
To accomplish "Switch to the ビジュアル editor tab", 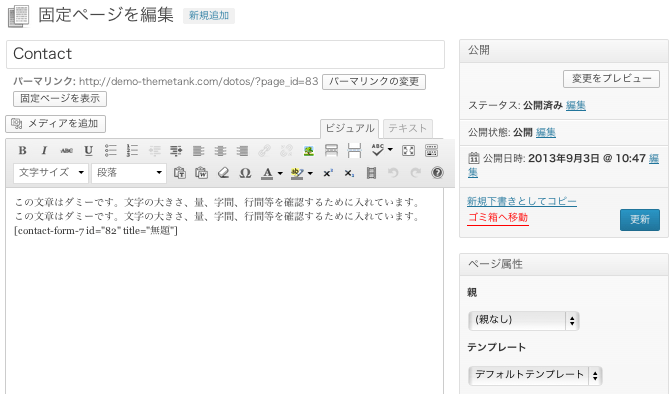I will click(x=350, y=128).
